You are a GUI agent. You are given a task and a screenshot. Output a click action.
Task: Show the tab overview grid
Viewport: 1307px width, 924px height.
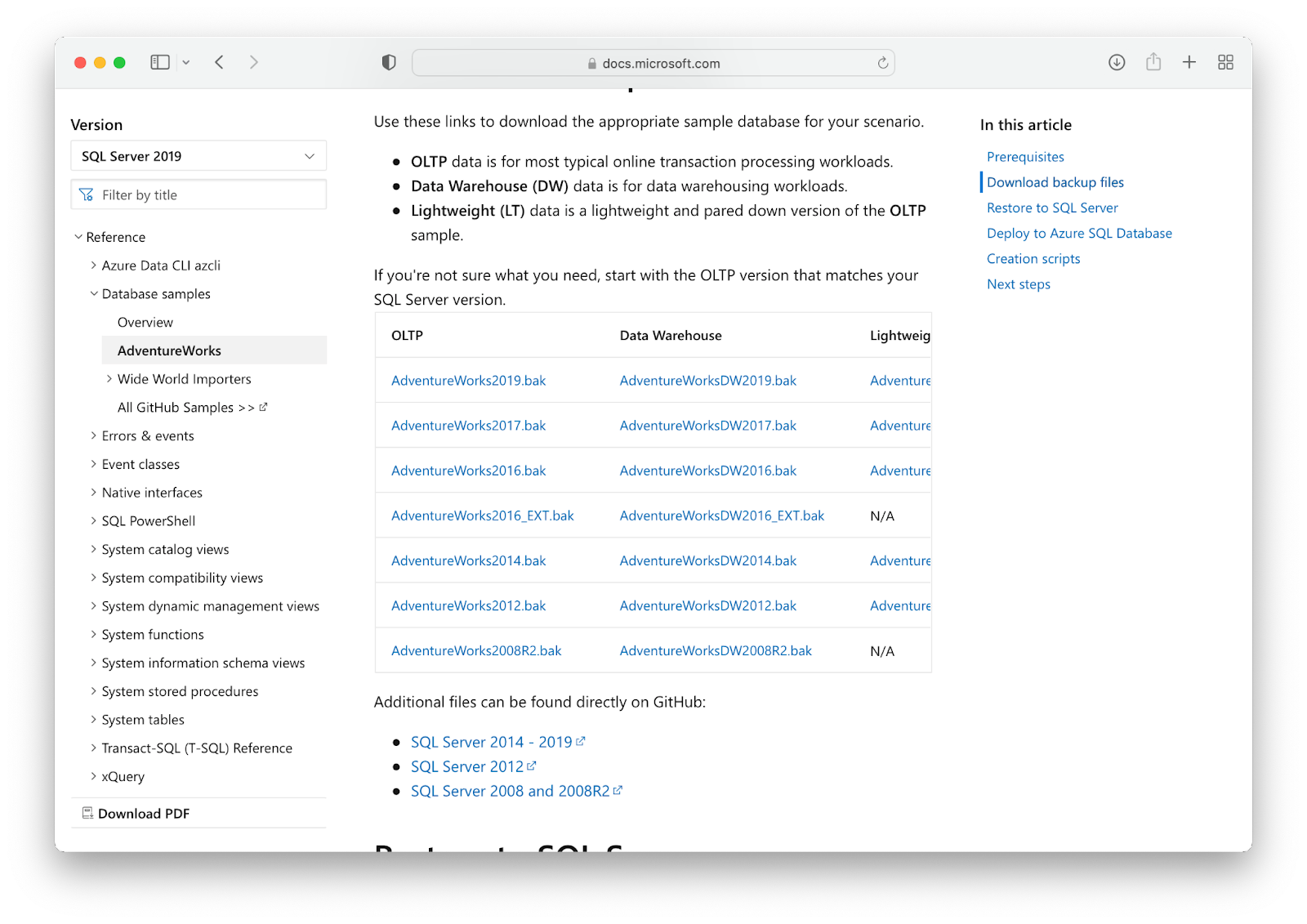[1225, 61]
